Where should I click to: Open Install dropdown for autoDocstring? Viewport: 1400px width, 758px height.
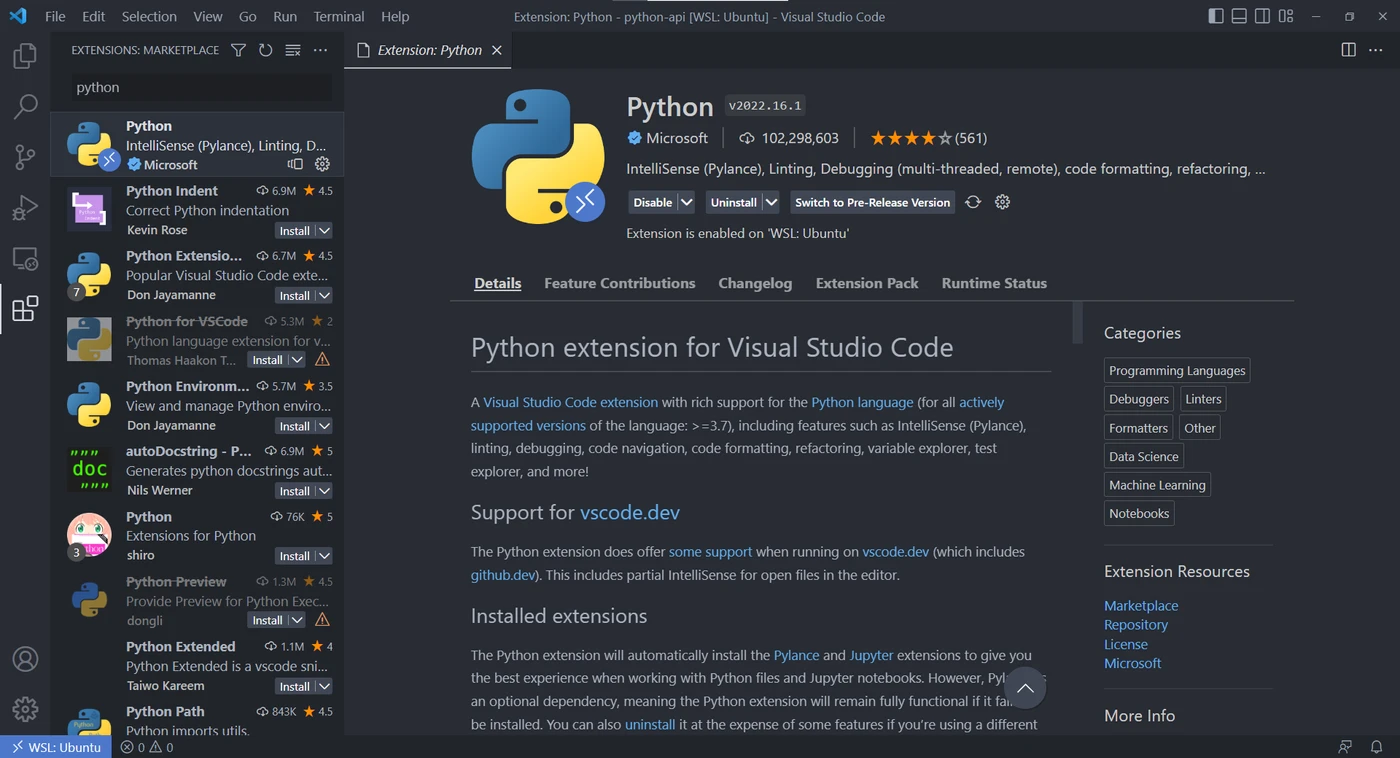[323, 491]
